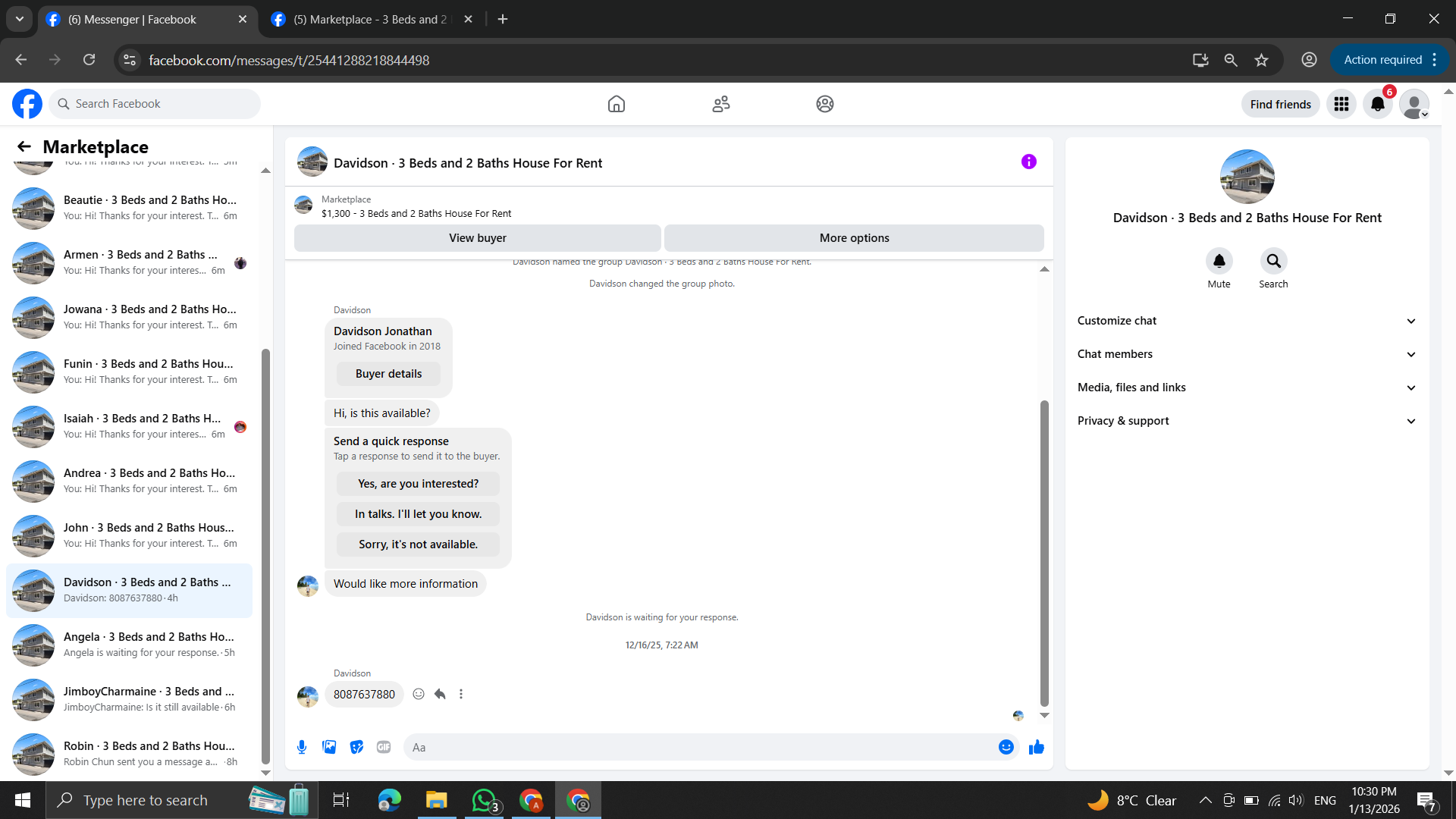Viewport: 1456px width, 819px height.
Task: Send a thumbs-up like
Action: [1036, 747]
